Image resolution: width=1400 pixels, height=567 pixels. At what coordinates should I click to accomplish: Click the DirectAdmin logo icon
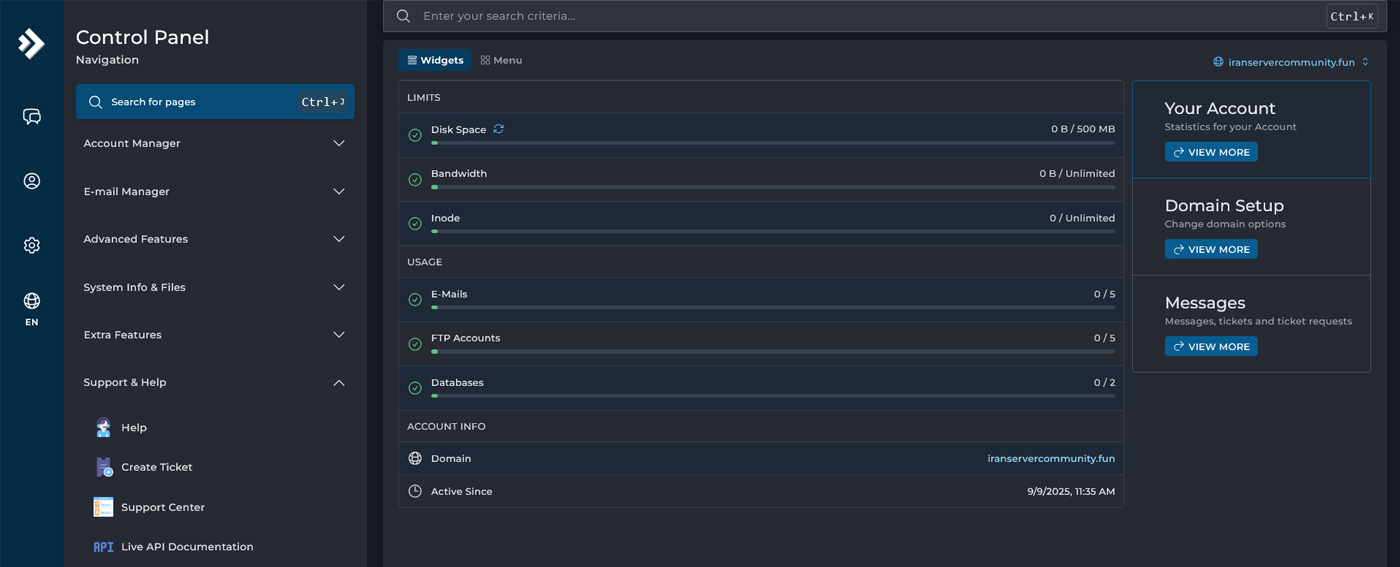point(31,43)
